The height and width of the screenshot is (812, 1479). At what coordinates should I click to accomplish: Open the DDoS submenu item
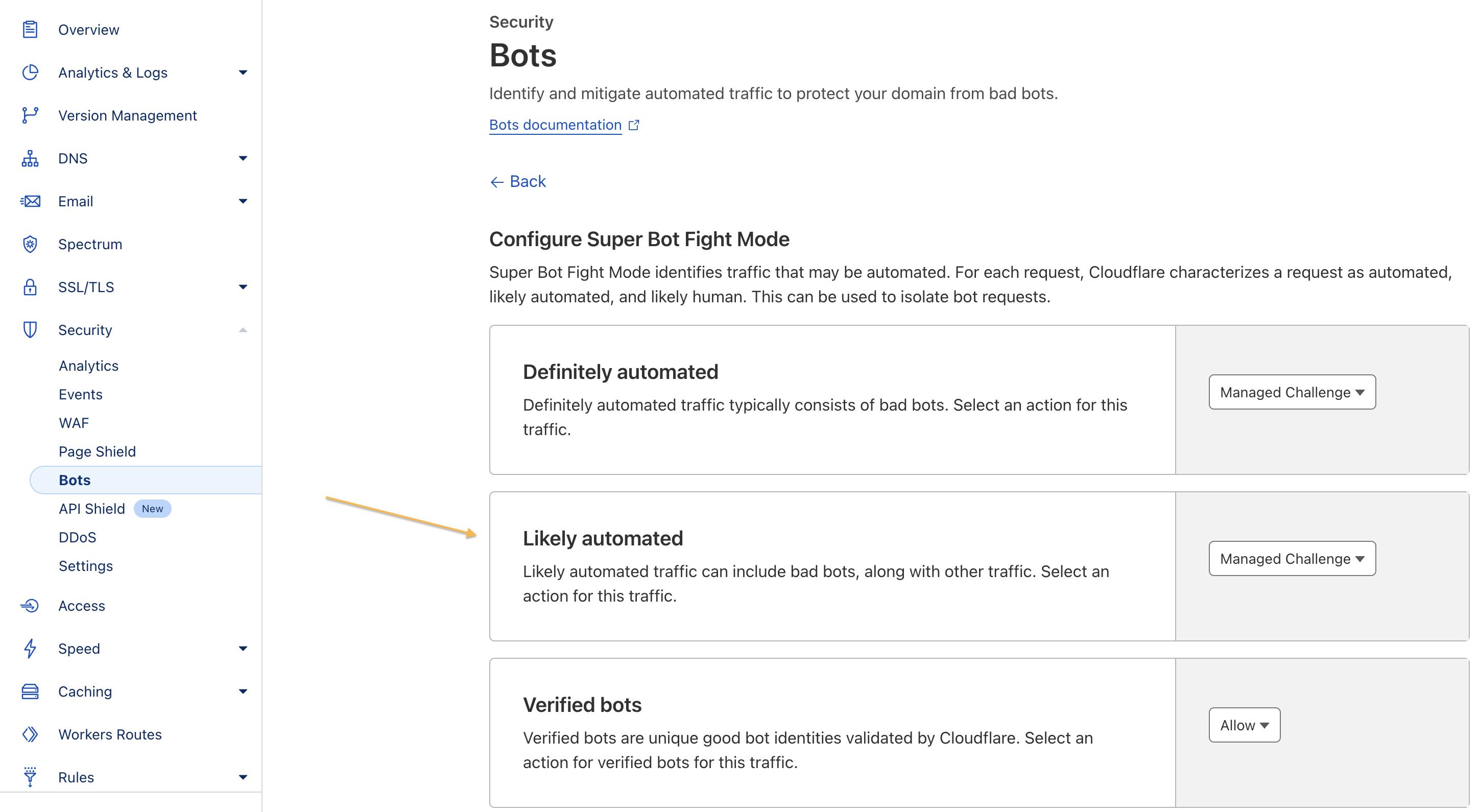point(78,538)
